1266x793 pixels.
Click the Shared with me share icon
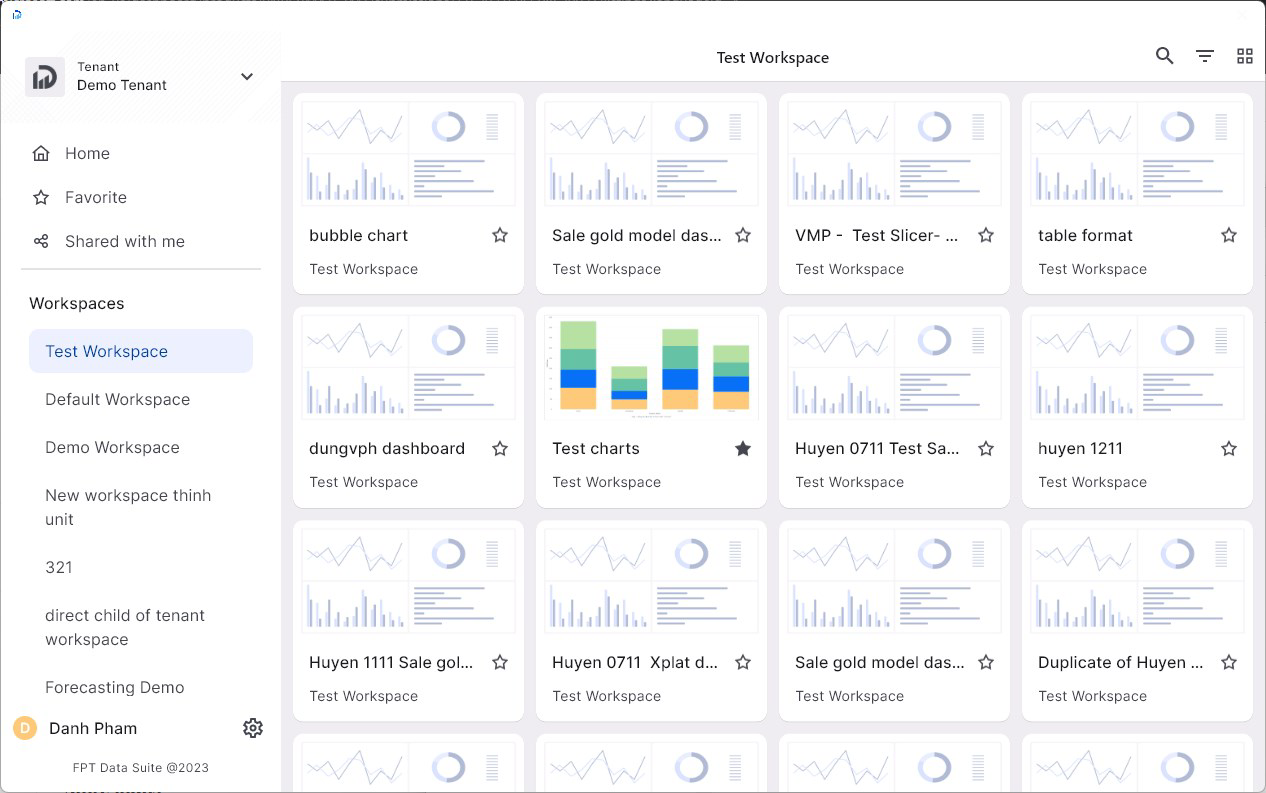41,241
